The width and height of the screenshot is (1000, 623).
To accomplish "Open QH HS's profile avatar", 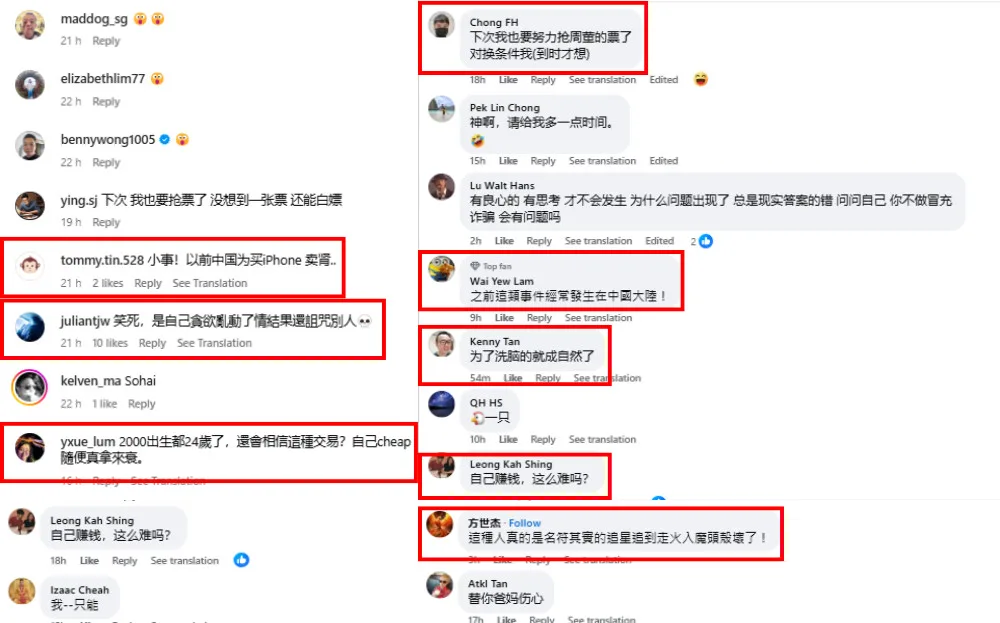I will pos(441,404).
